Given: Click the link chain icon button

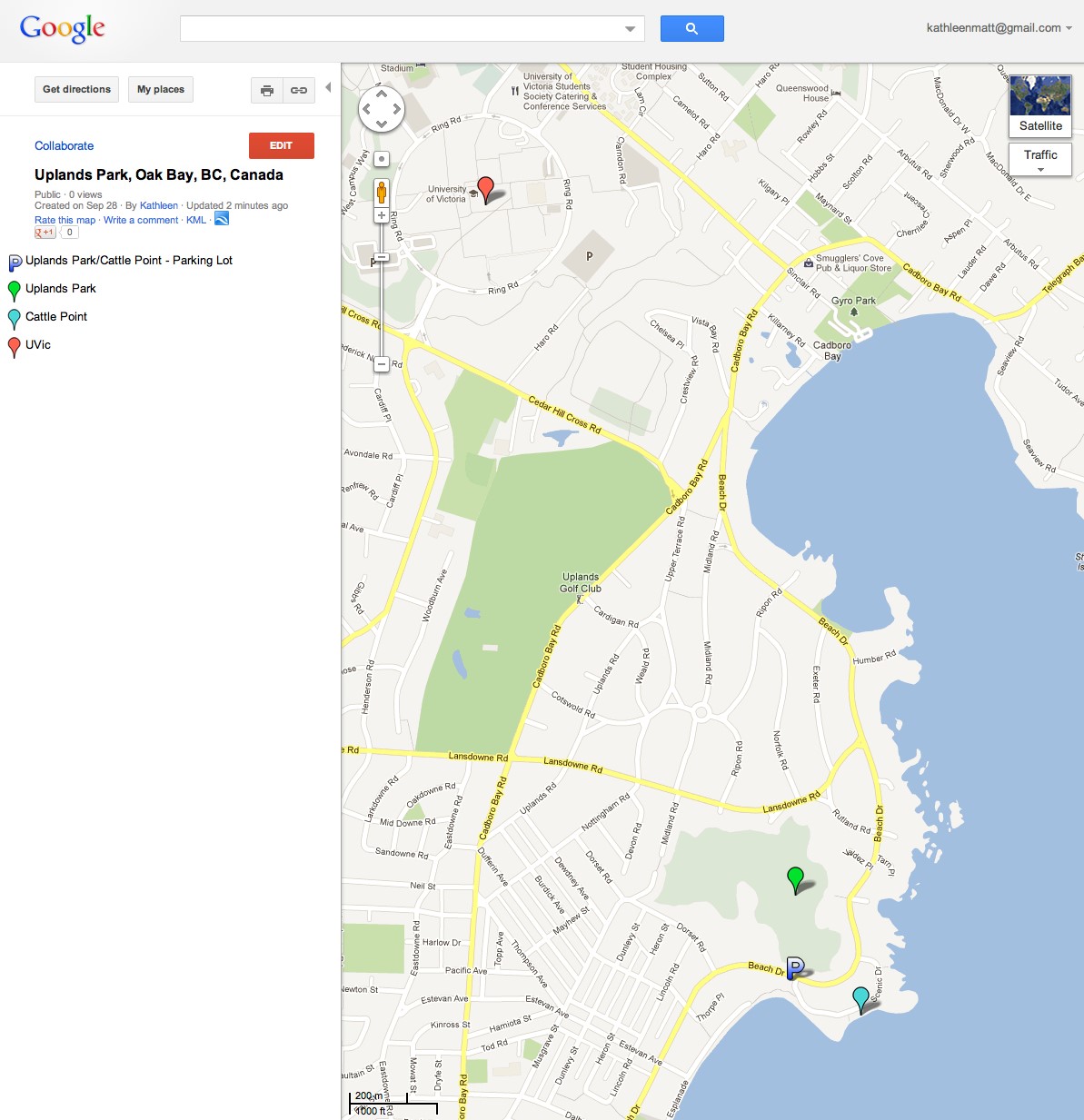Looking at the screenshot, I should pos(299,90).
